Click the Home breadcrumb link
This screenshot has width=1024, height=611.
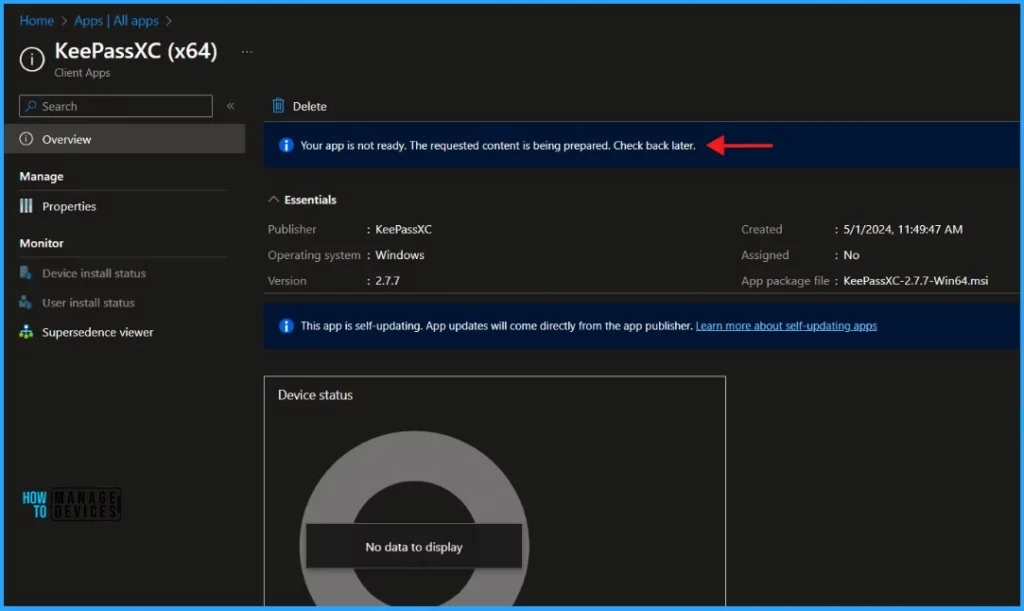(x=37, y=21)
